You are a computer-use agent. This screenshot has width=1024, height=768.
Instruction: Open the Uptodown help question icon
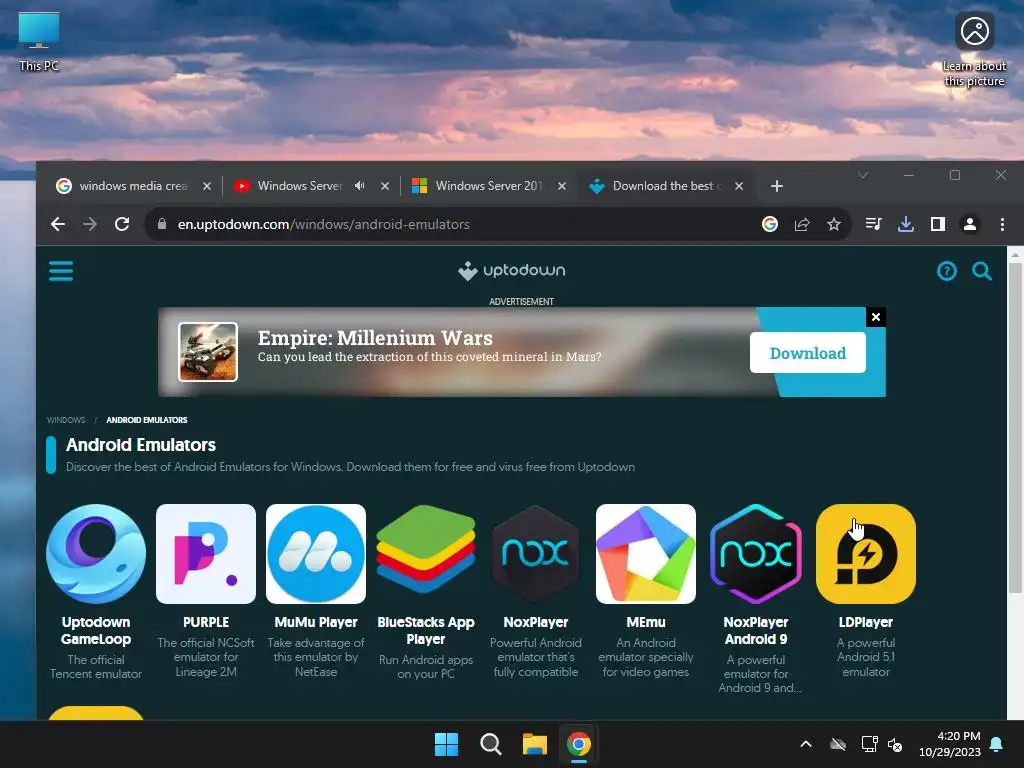pos(946,270)
